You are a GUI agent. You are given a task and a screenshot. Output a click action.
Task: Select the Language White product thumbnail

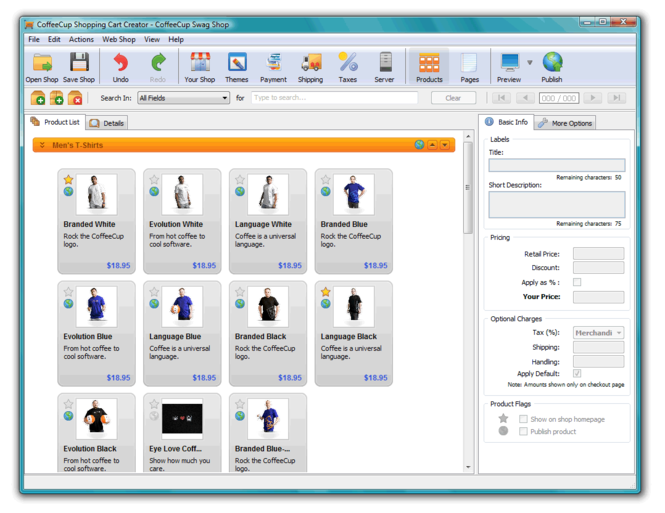[x=268, y=194]
